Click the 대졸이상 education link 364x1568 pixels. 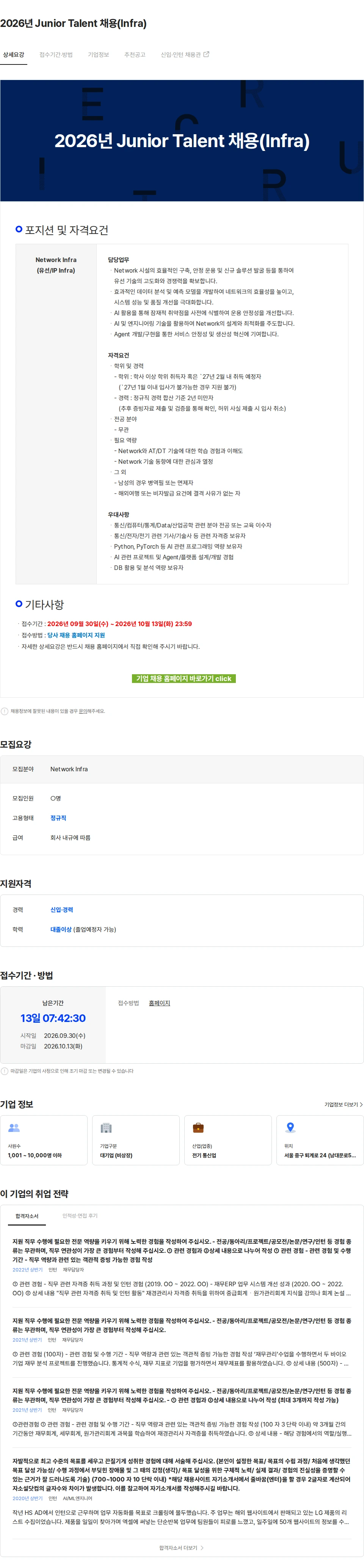click(x=61, y=929)
